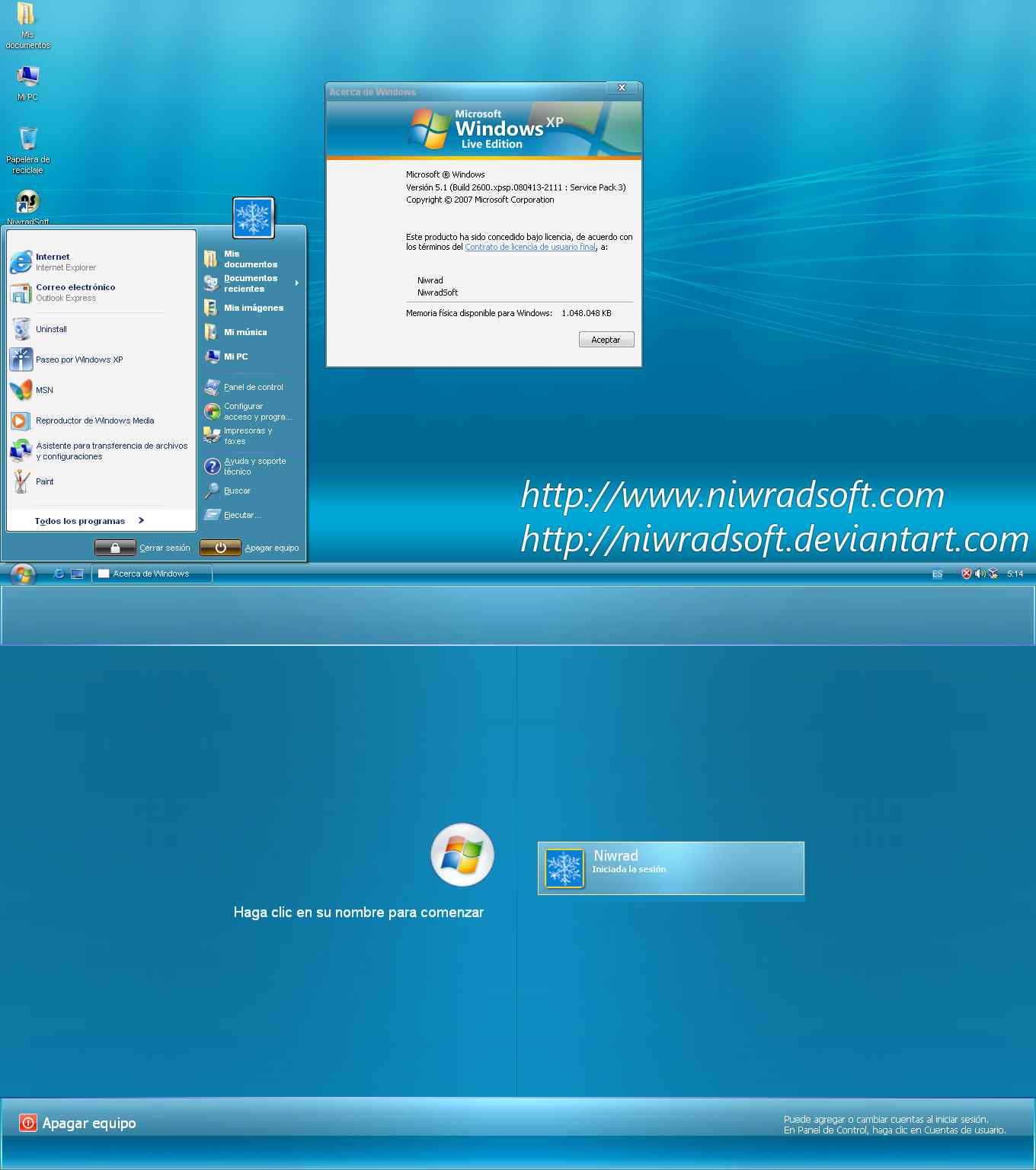The image size is (1036, 1170).
Task: Click the Paint icon in Start menu
Action: pos(21,481)
